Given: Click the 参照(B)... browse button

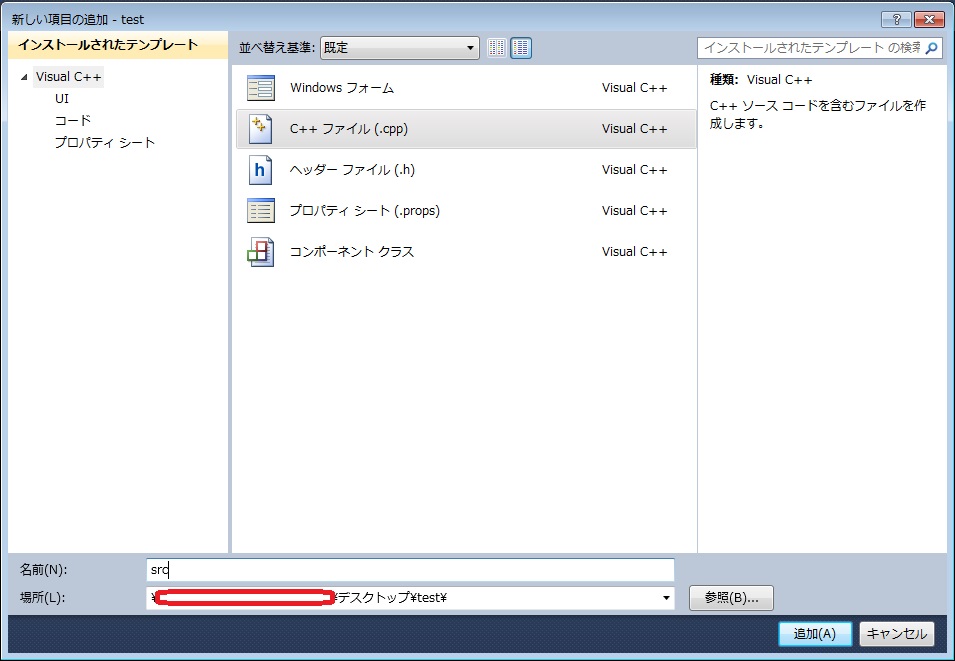Looking at the screenshot, I should point(731,598).
